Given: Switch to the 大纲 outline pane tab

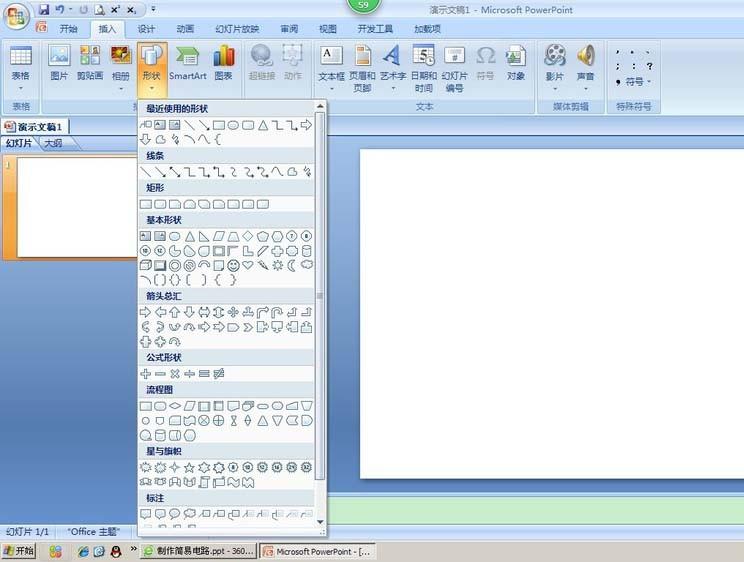Looking at the screenshot, I should click(53, 143).
